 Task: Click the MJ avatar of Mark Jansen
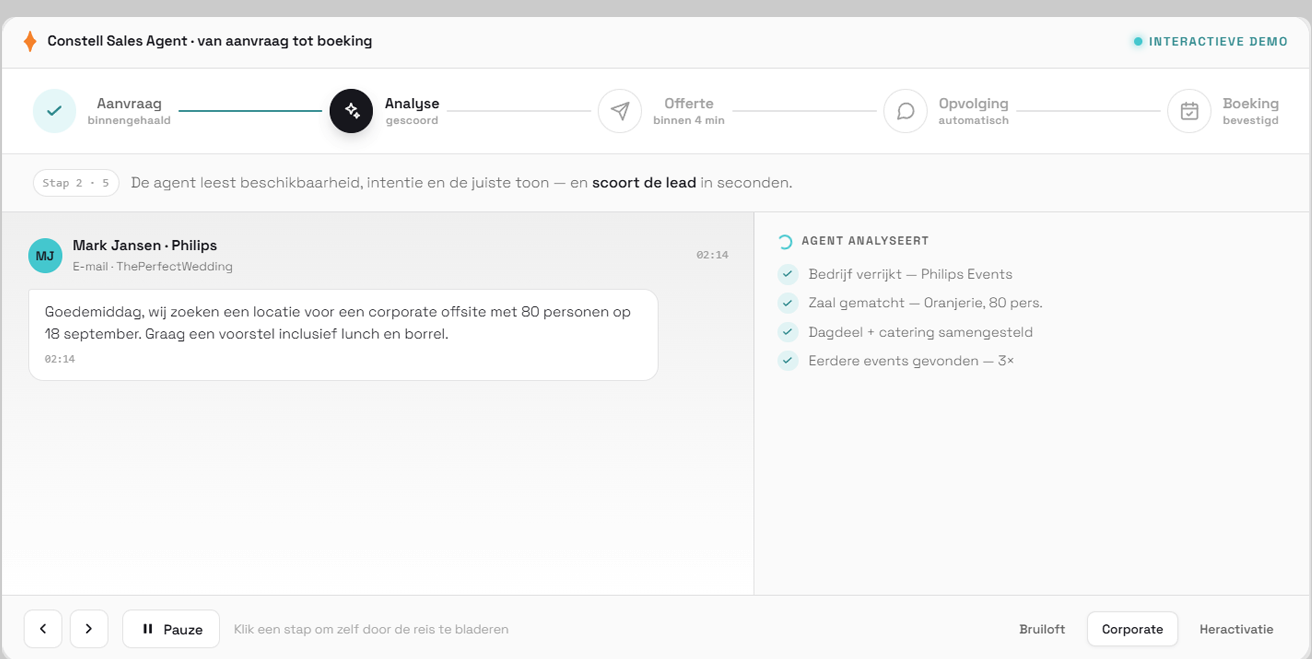[x=45, y=256]
